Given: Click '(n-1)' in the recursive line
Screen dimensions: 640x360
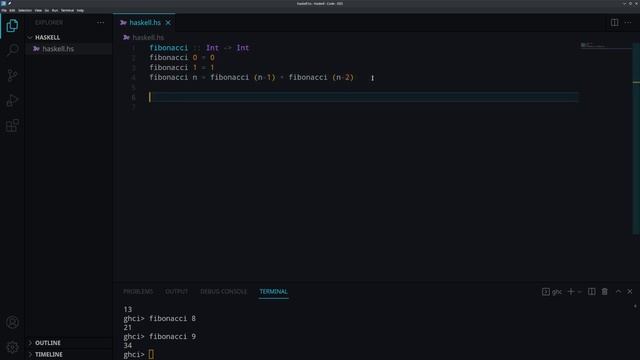Looking at the screenshot, I should [x=264, y=77].
